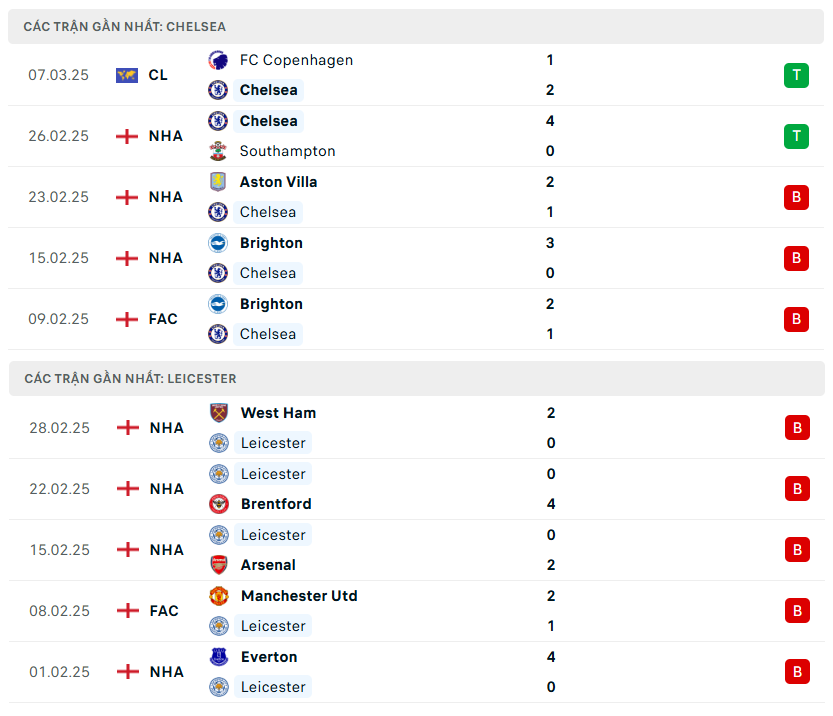Click the Brentford club crest
833x716 pixels.
coord(218,504)
